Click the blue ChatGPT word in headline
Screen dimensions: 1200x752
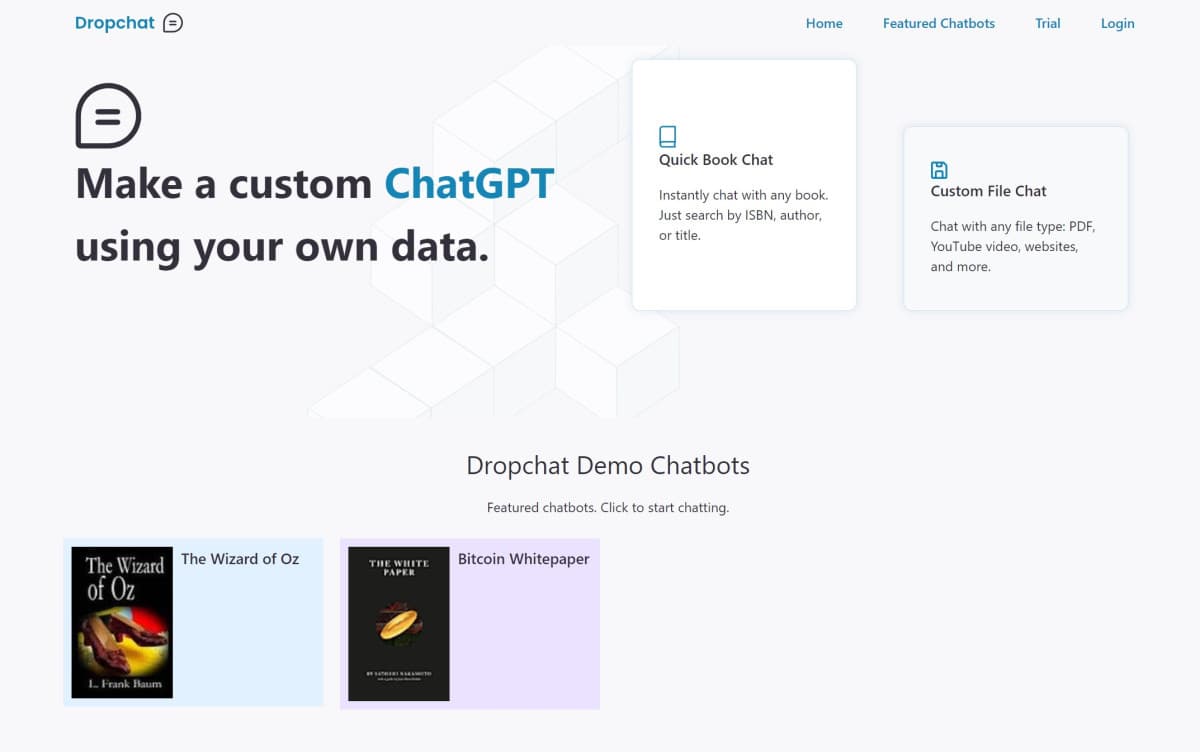[469, 184]
